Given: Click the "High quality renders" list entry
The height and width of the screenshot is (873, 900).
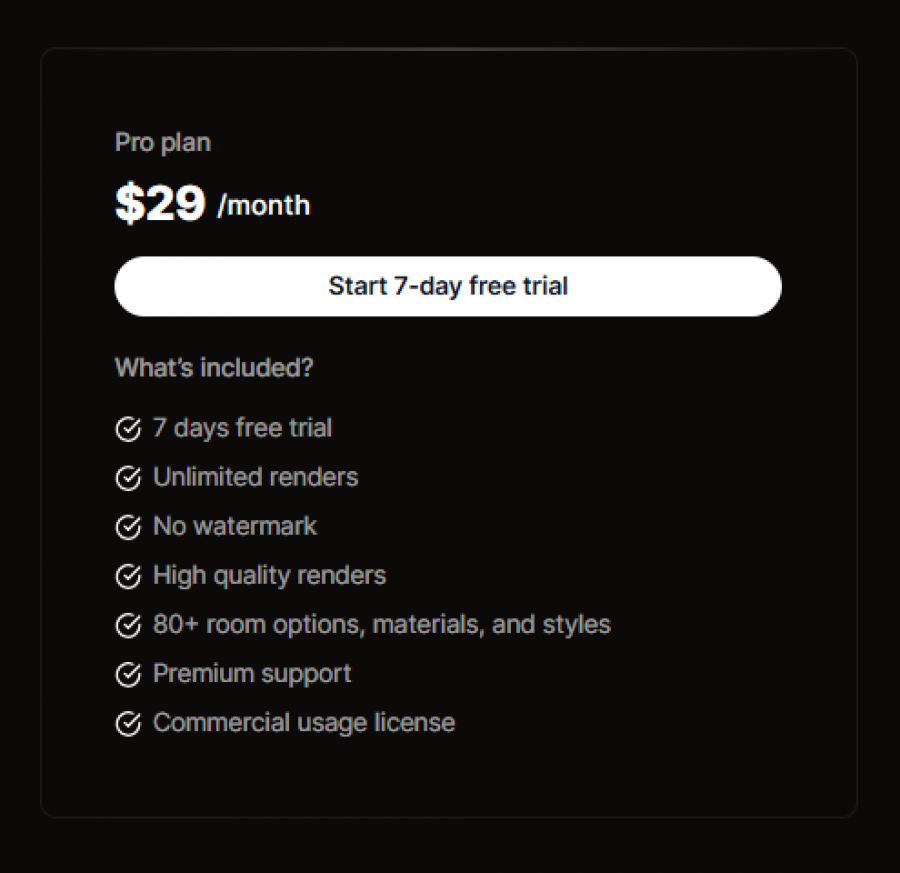Looking at the screenshot, I should pos(268,575).
